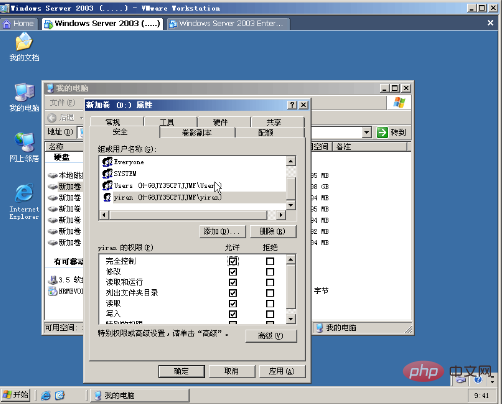Toggle Deny checkbox for 写入
The width and height of the screenshot is (502, 404).
[x=270, y=314]
